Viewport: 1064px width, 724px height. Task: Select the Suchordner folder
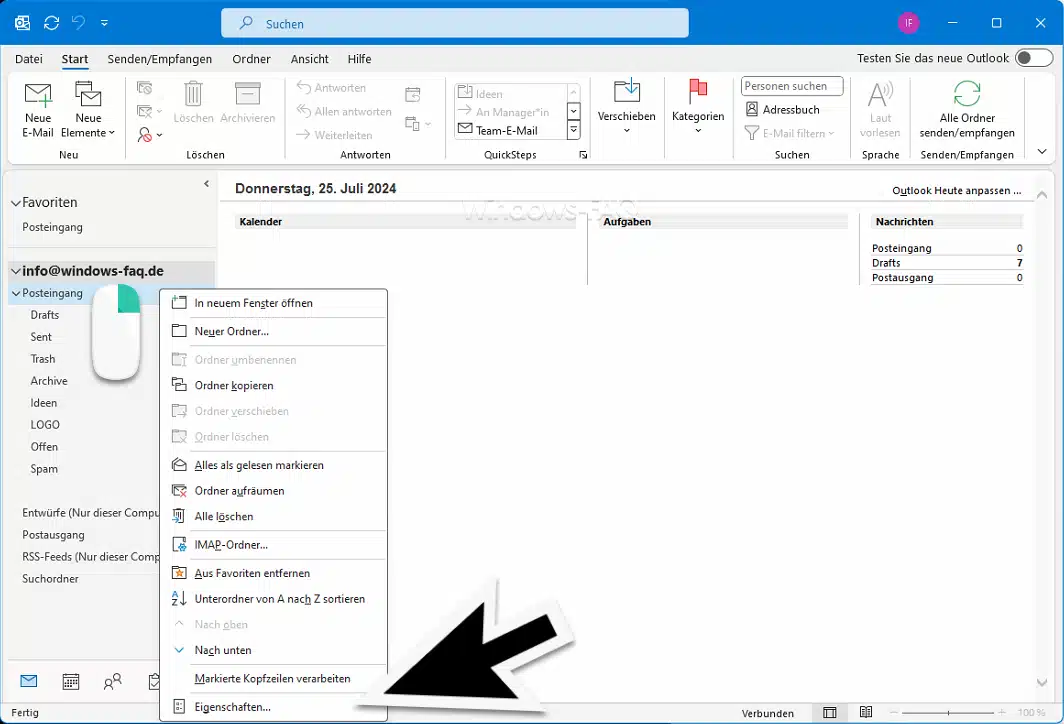(50, 579)
